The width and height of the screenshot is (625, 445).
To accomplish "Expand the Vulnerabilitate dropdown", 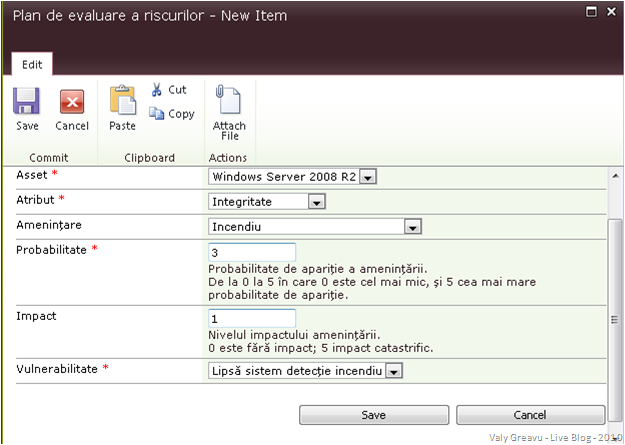I will click(393, 371).
